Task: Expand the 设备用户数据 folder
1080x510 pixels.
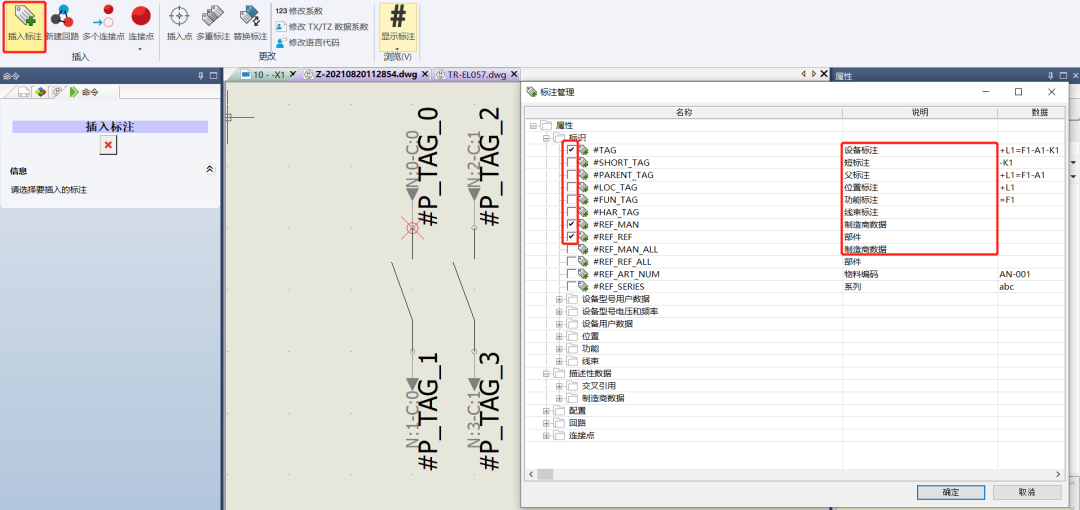Action: point(559,323)
